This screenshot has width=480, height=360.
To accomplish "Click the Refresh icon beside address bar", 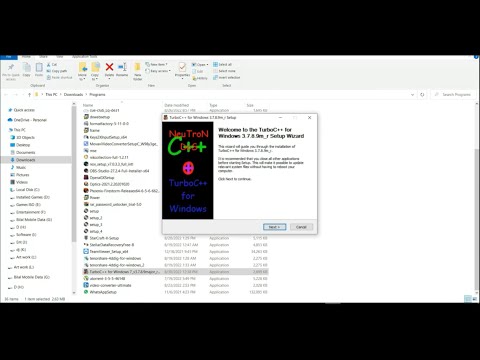I will pyautogui.click(x=422, y=95).
